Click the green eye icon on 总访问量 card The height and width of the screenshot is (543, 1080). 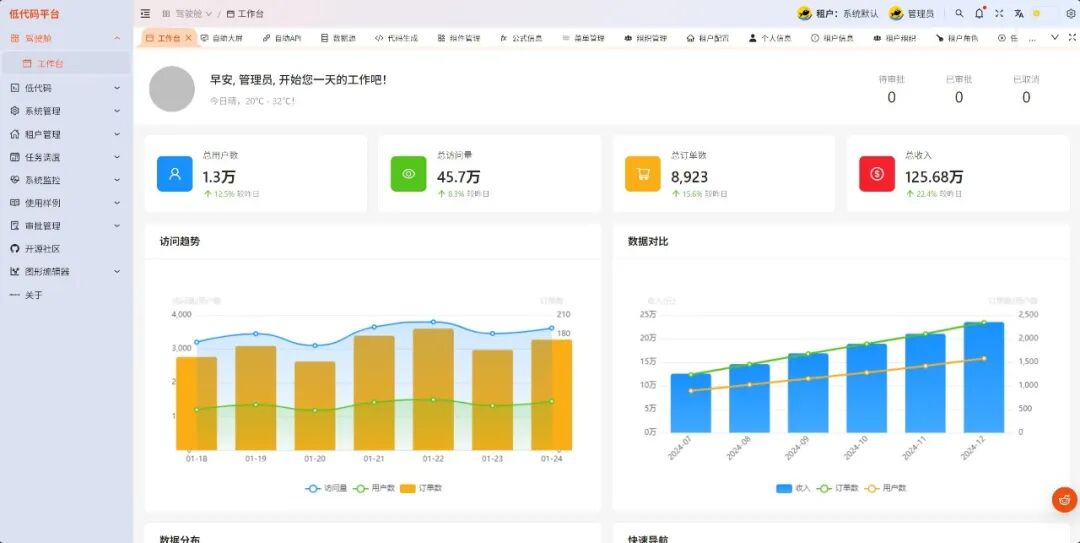pyautogui.click(x=408, y=174)
